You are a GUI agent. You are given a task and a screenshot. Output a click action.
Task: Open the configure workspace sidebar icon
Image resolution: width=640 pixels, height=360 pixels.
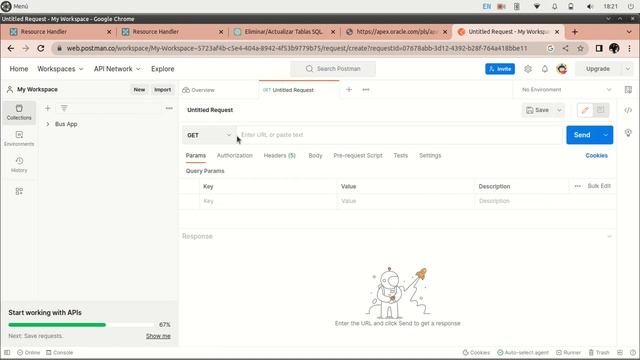pyautogui.click(x=19, y=191)
